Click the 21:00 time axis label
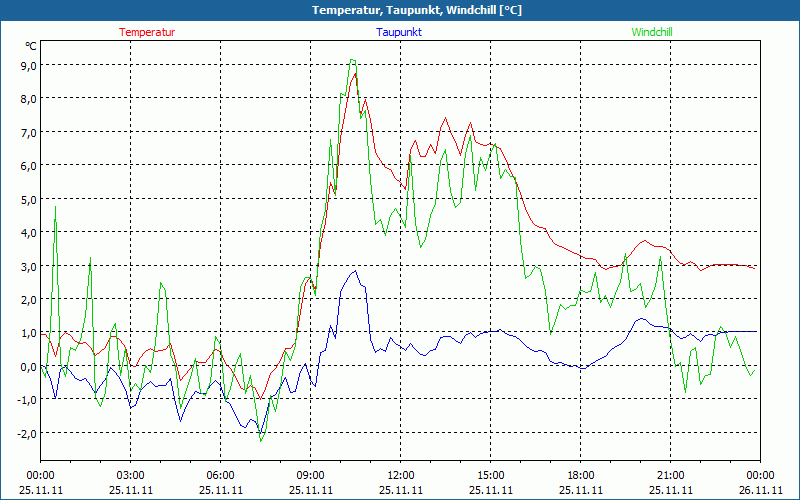This screenshot has width=800, height=500. (x=670, y=475)
